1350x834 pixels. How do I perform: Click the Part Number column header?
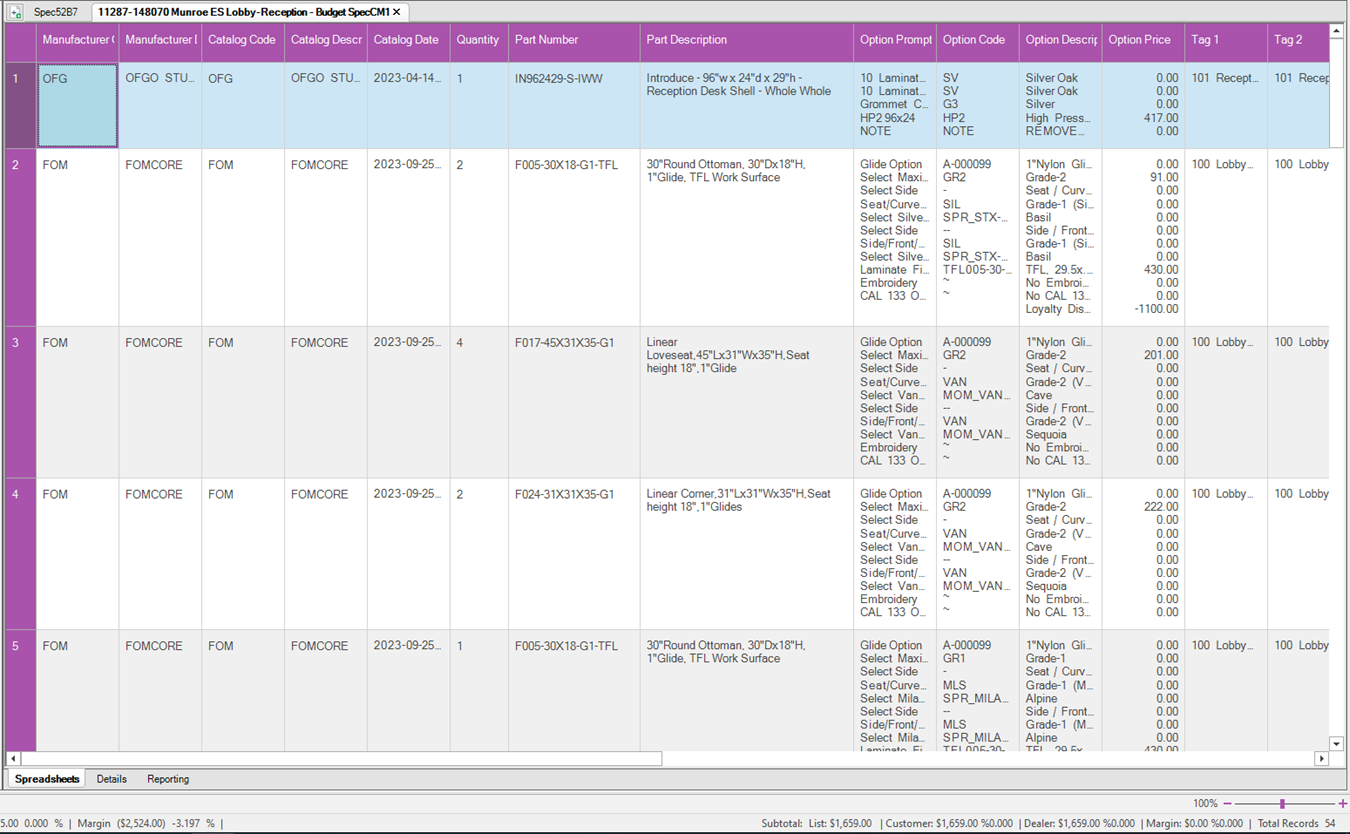click(x=574, y=40)
